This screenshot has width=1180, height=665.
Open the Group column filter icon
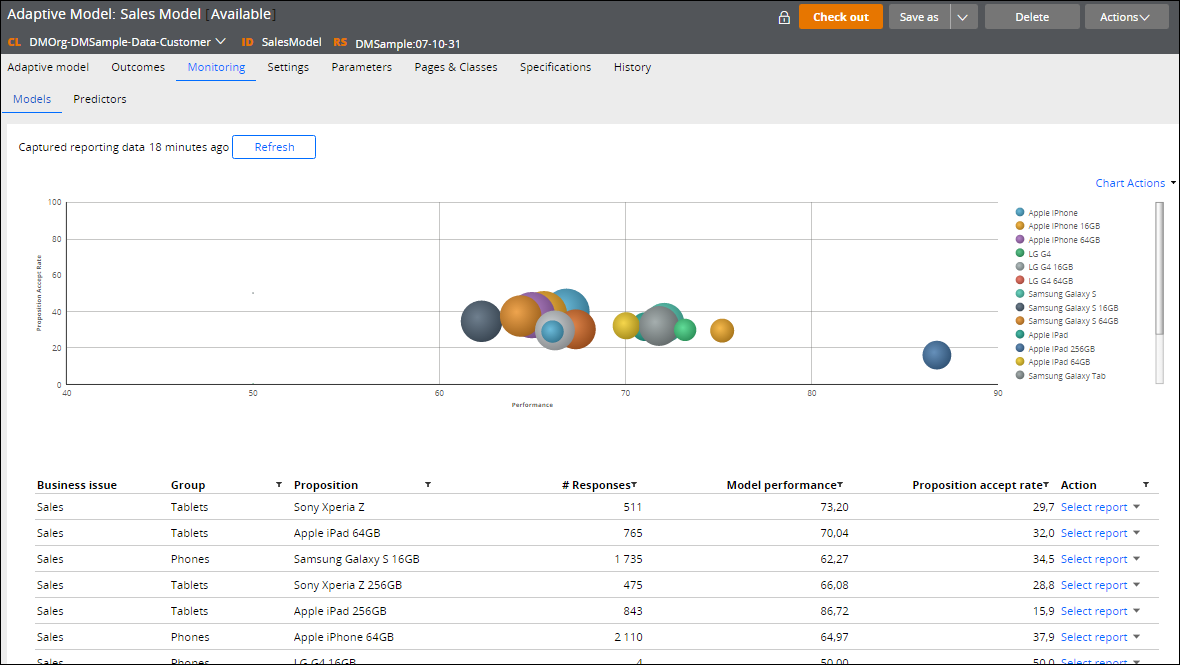click(x=278, y=485)
